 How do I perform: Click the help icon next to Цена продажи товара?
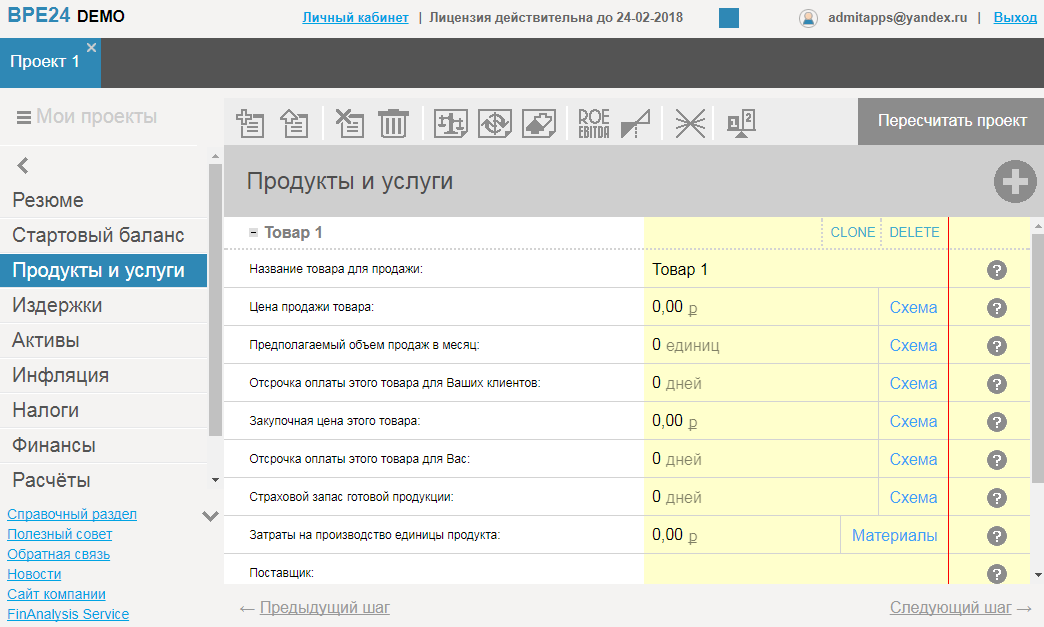996,307
